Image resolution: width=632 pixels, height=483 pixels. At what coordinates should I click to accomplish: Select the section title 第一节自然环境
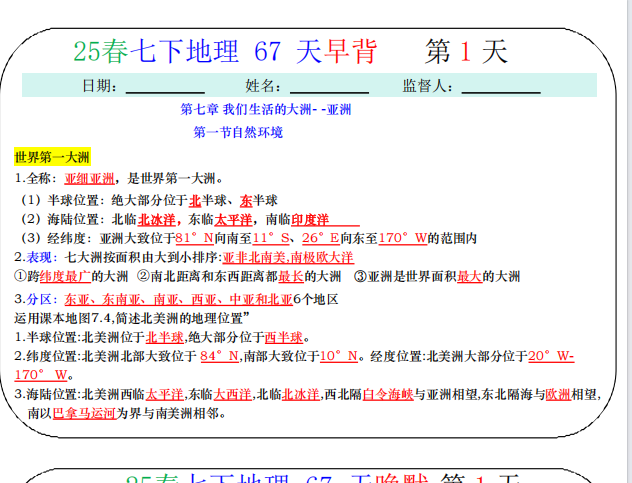click(x=238, y=132)
